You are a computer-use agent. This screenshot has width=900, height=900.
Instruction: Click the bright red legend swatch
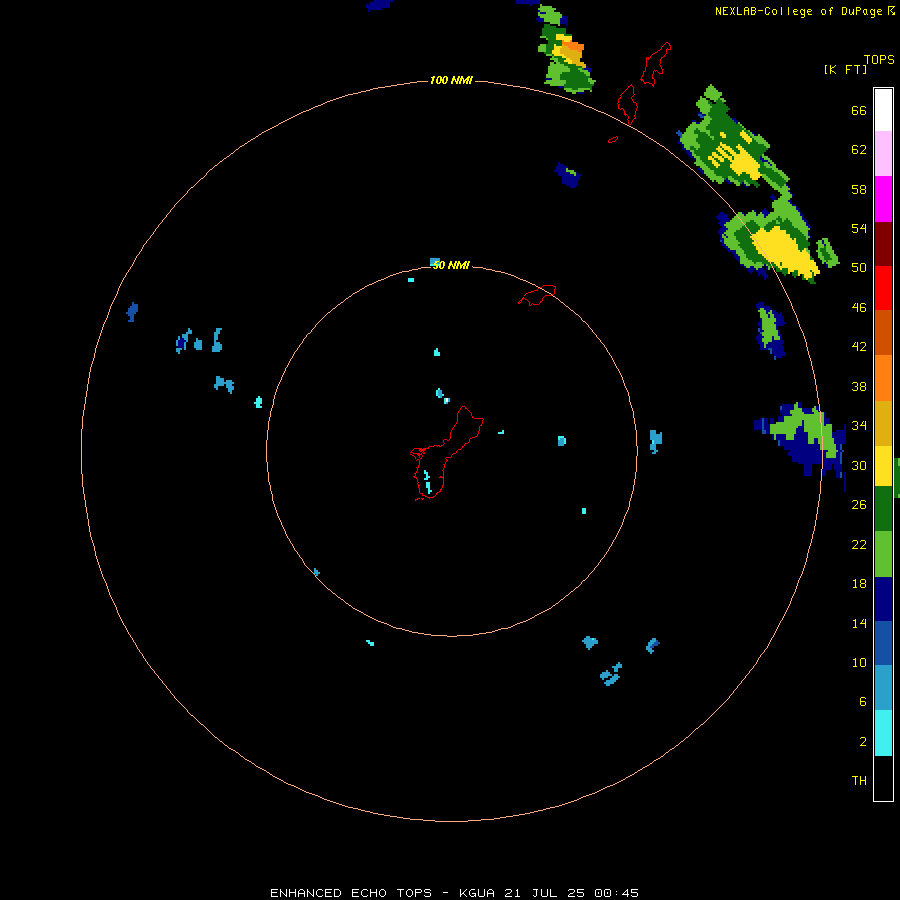pos(883,288)
